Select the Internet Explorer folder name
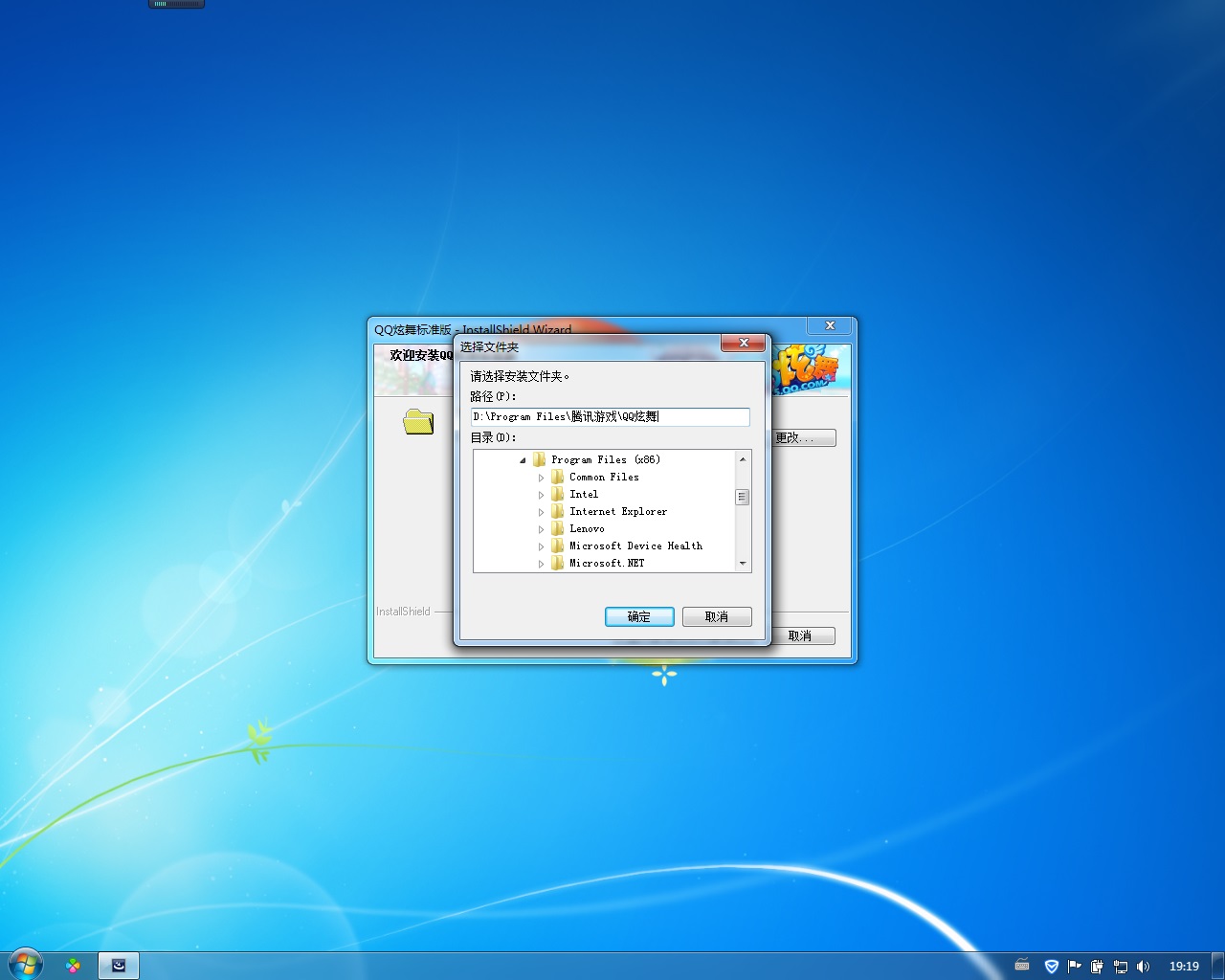Viewport: 1225px width, 980px height. pyautogui.click(x=618, y=511)
